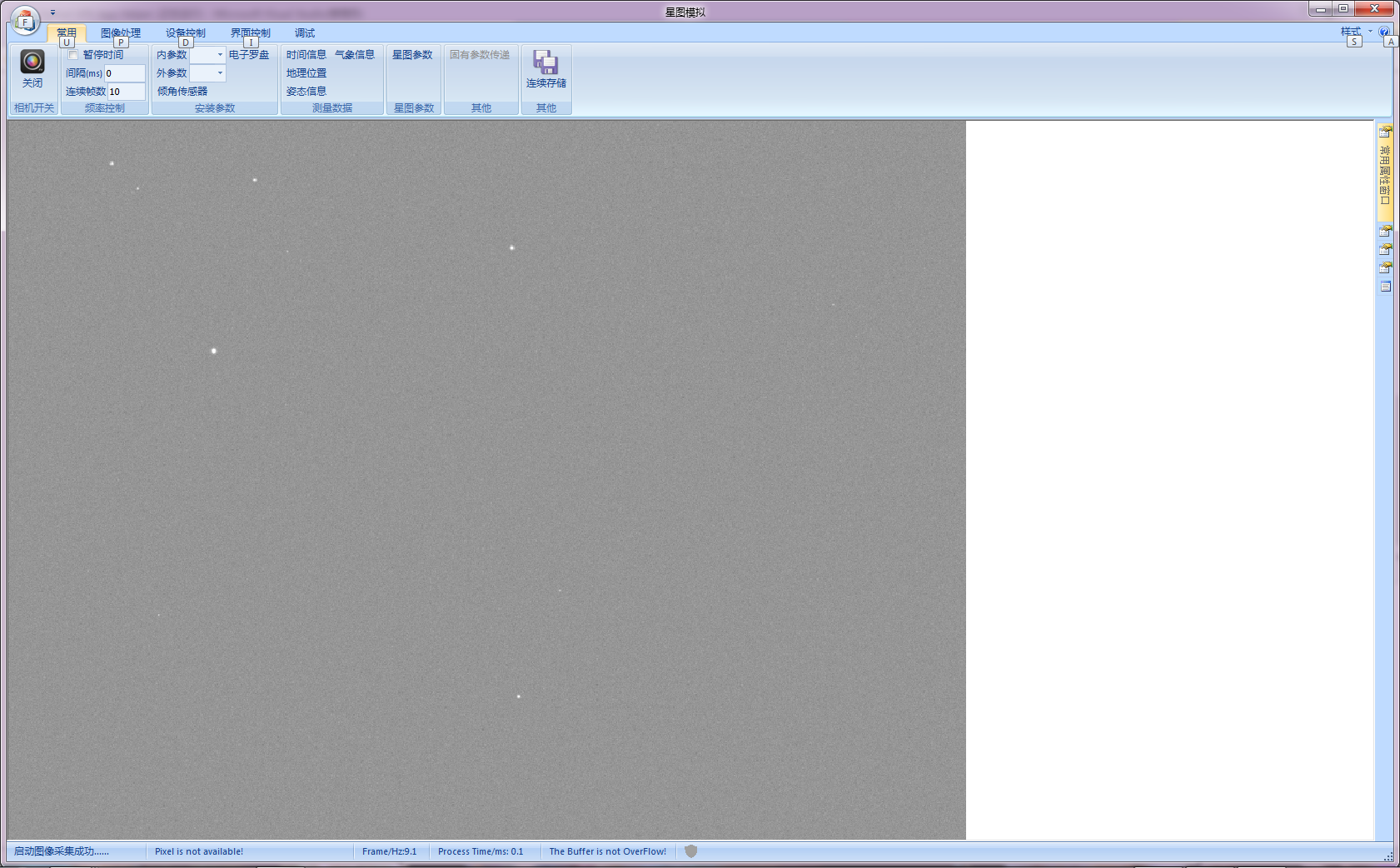Click the 连续存储 floppy disk icon

546,62
